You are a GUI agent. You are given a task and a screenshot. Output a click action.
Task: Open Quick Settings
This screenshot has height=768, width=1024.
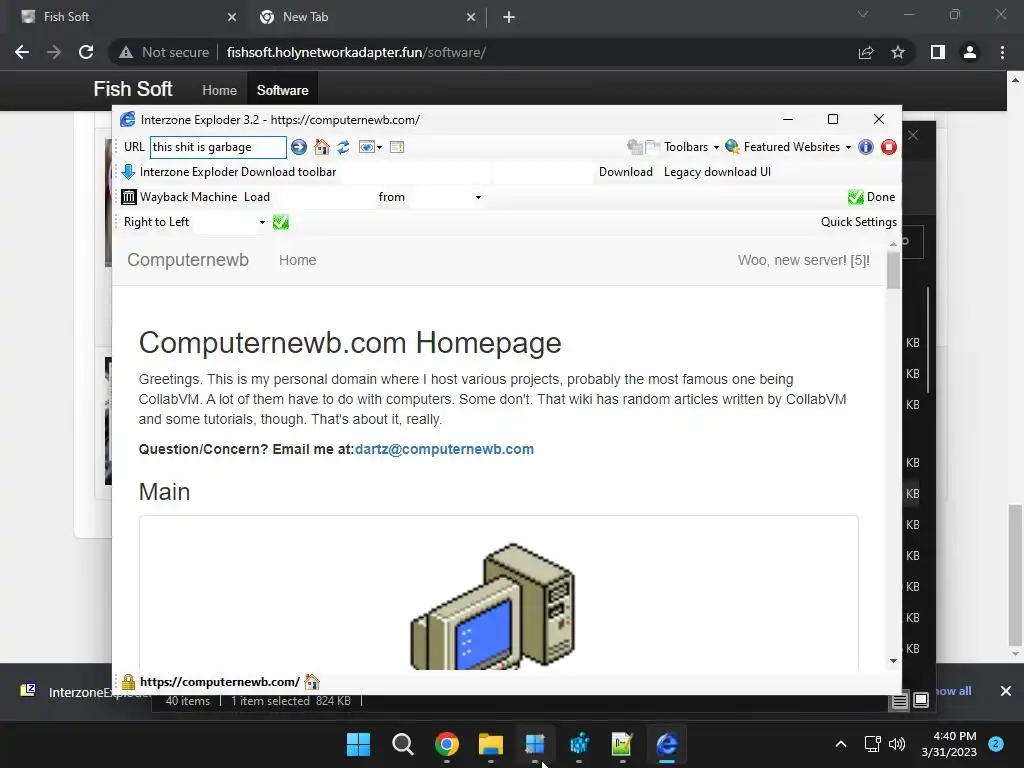click(x=858, y=222)
